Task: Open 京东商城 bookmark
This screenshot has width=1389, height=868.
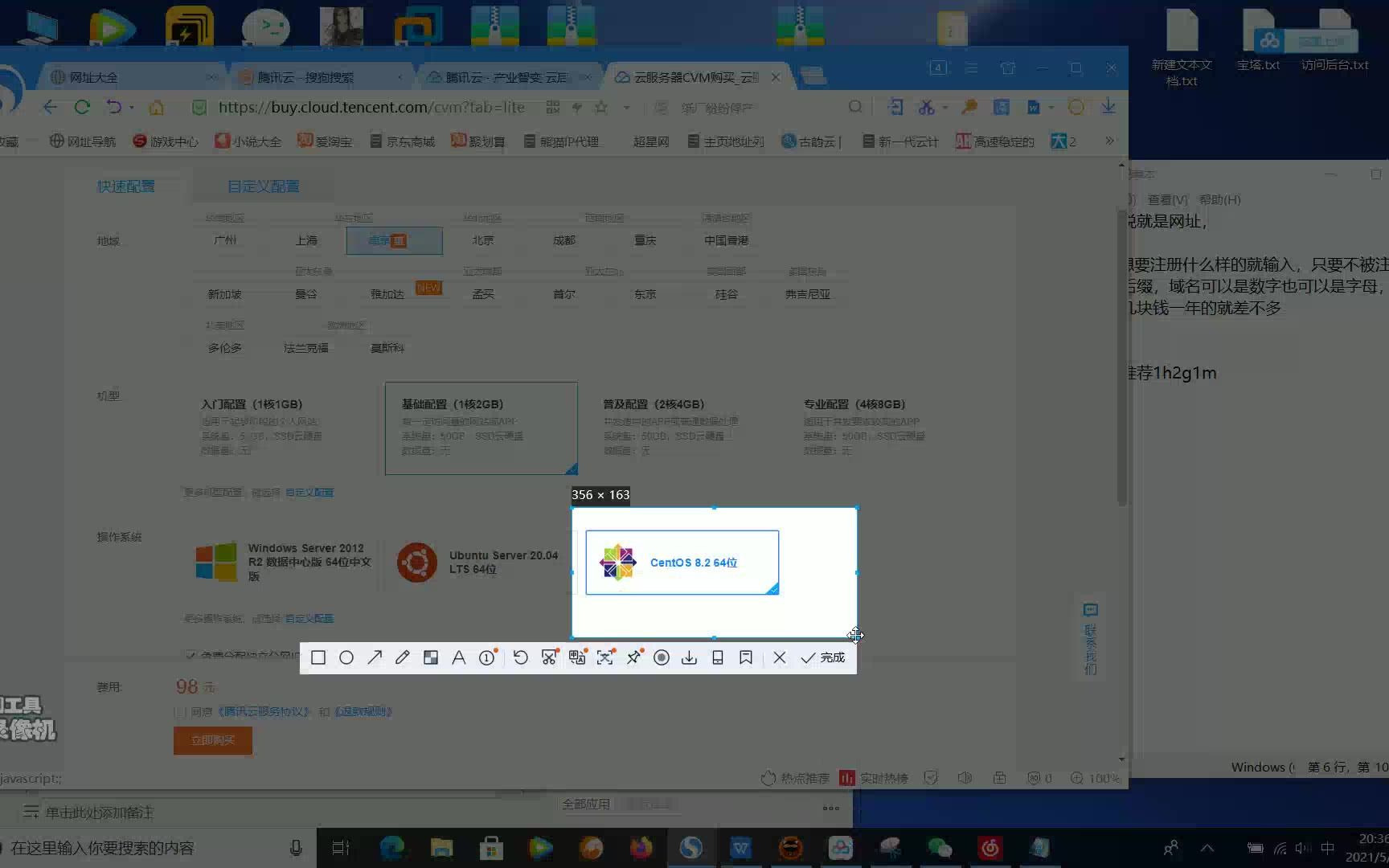Action: [403, 141]
